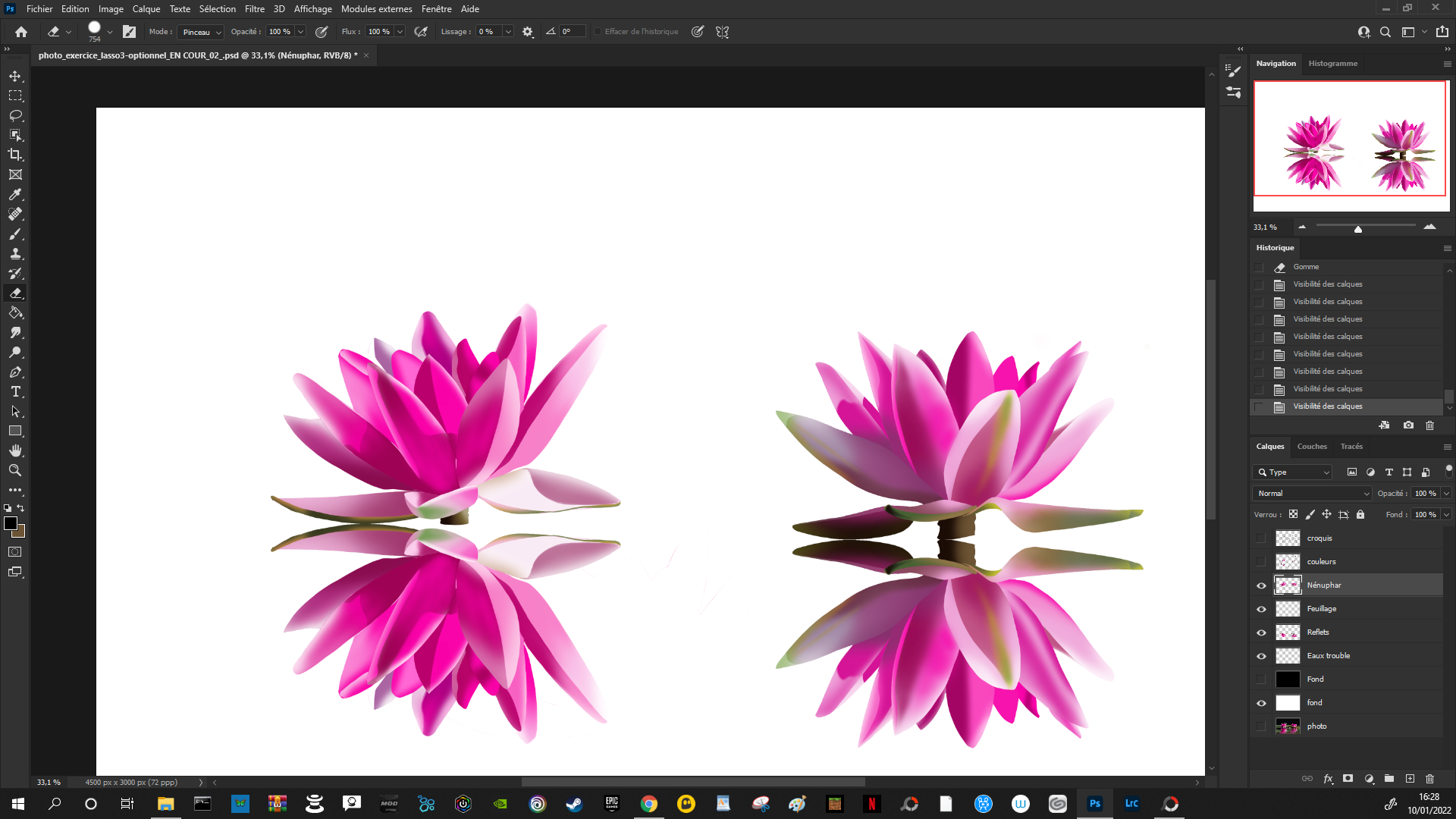Viewport: 1456px width, 819px height.
Task: Select the Gomme history state
Action: coord(1306,267)
